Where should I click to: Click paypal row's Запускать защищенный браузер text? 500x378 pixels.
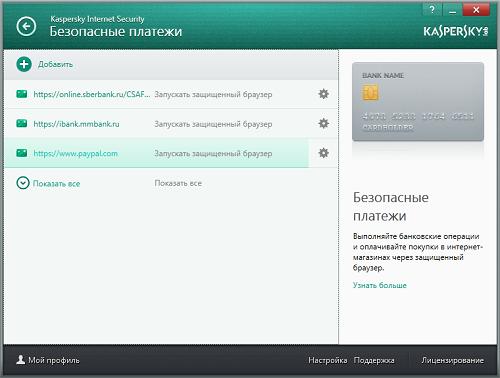(213, 154)
